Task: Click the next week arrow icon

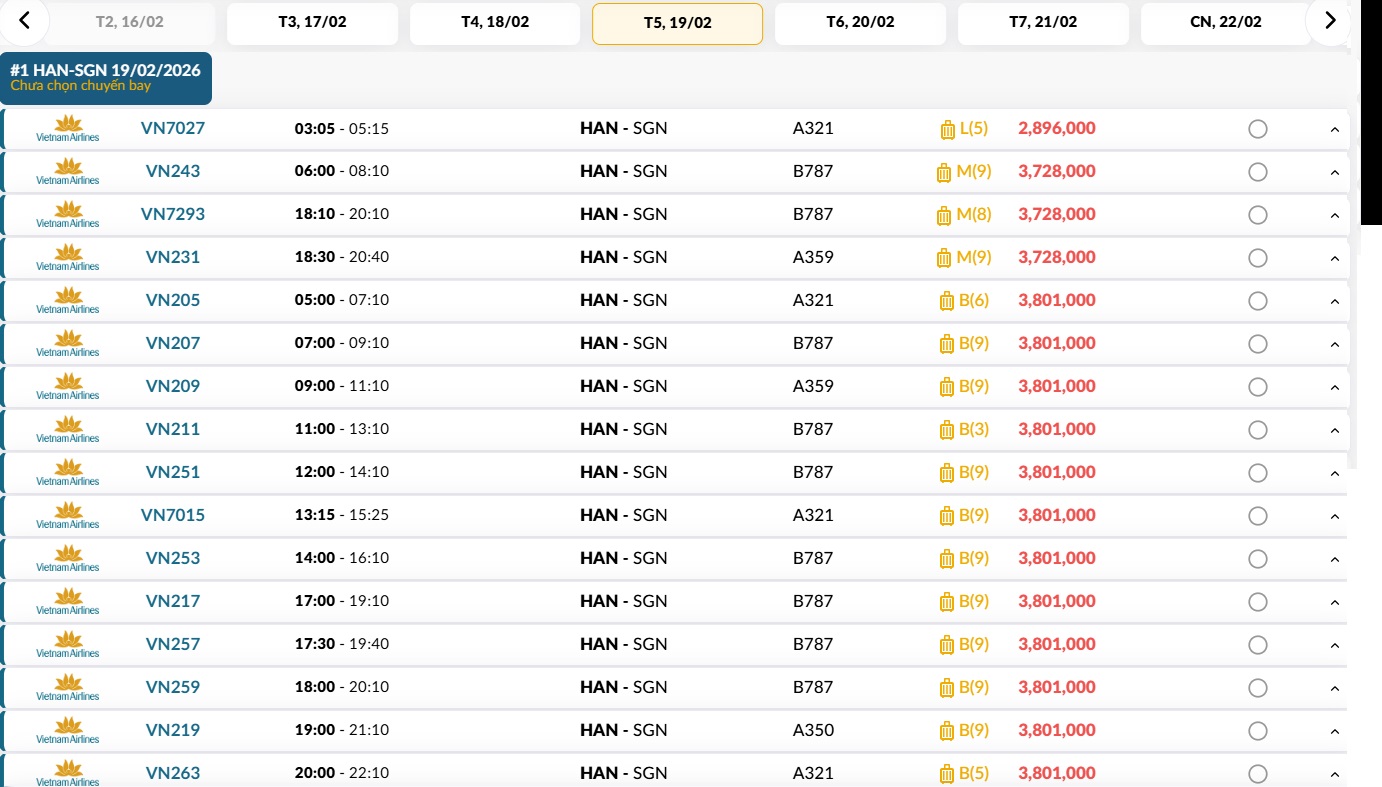Action: click(1330, 21)
